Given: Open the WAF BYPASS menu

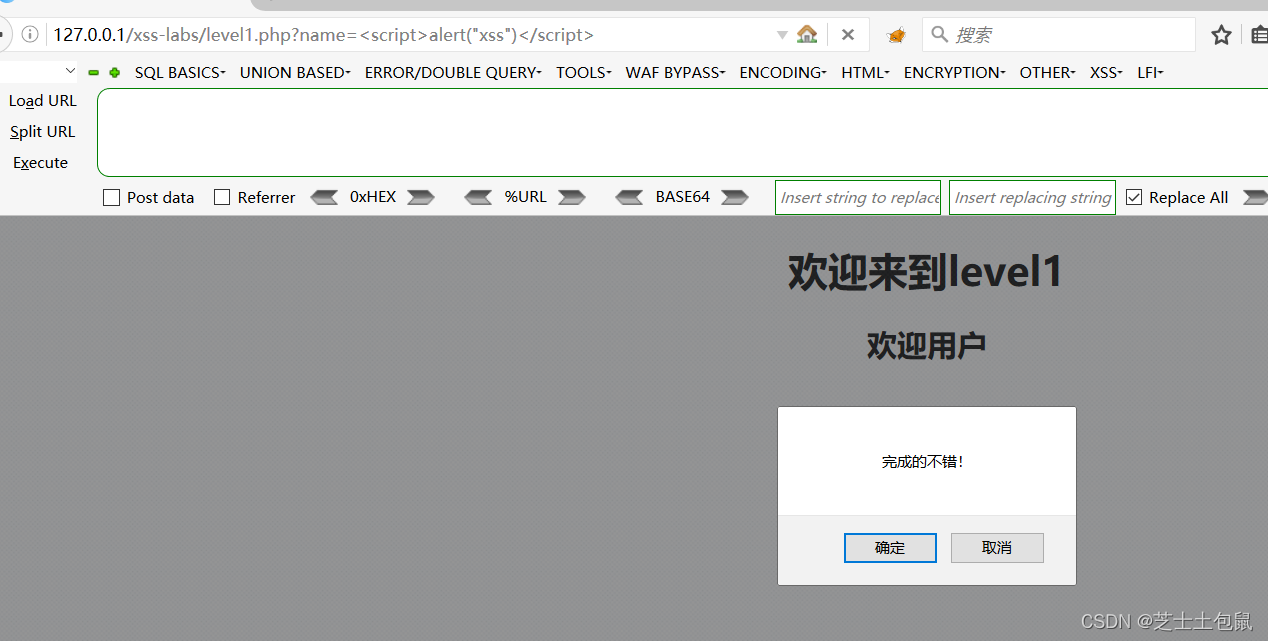Looking at the screenshot, I should coord(675,72).
